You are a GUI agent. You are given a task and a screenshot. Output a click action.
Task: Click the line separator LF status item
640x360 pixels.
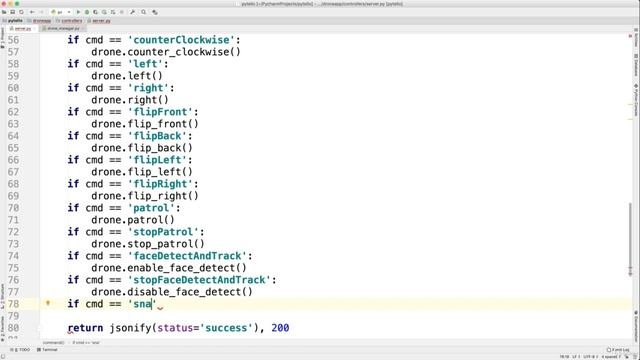[x=576, y=357]
